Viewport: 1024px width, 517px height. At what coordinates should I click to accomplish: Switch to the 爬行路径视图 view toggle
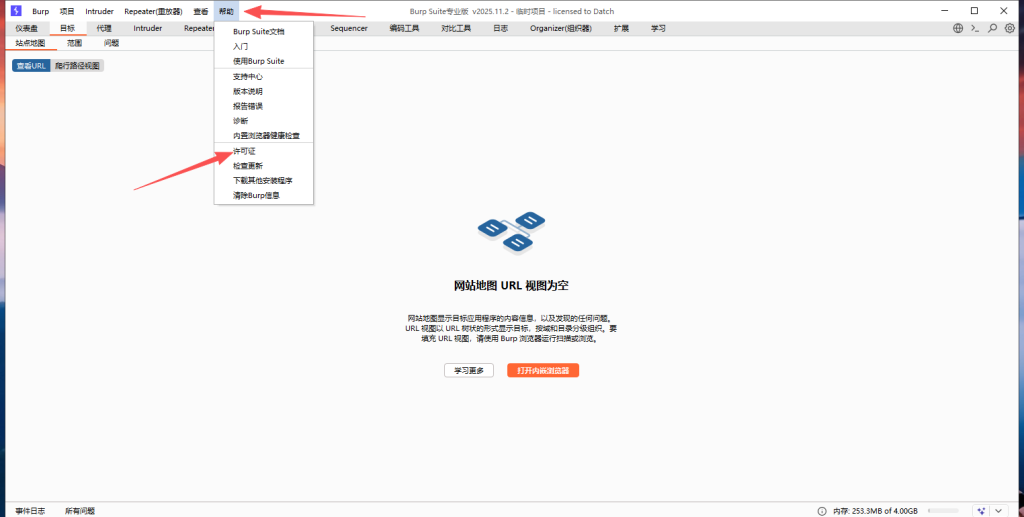(x=77, y=66)
